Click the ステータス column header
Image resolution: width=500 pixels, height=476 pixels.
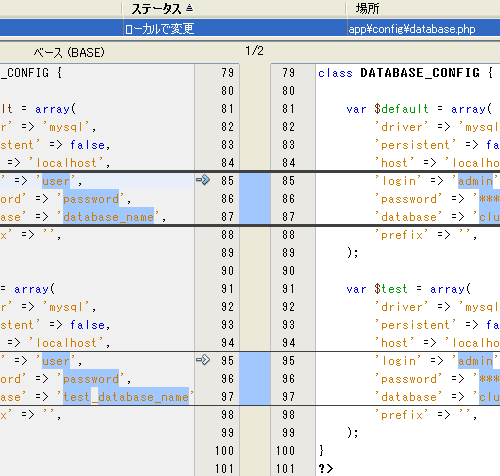[x=234, y=8]
